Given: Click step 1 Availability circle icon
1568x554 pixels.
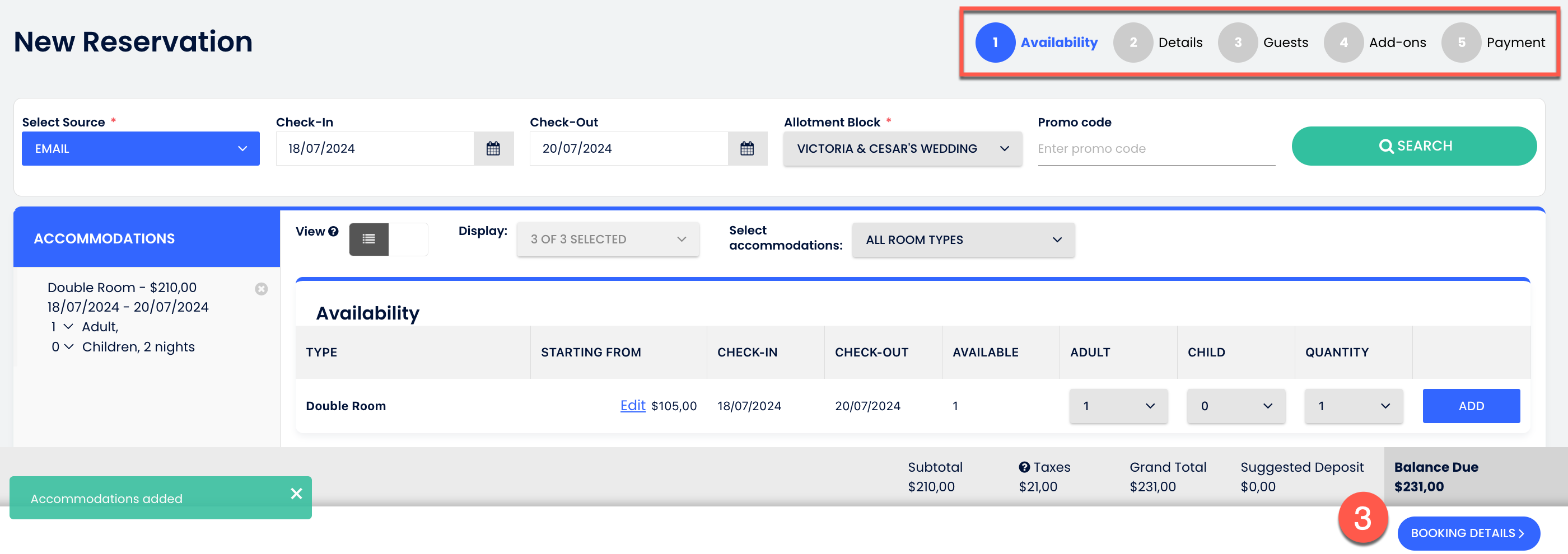Looking at the screenshot, I should coord(995,43).
